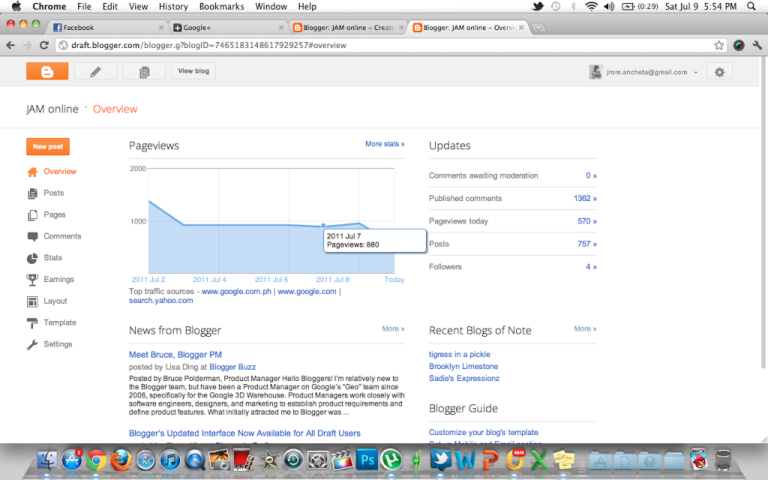Click the Earnings trophy icon in the sidebar
This screenshot has width=768, height=480.
[x=33, y=279]
